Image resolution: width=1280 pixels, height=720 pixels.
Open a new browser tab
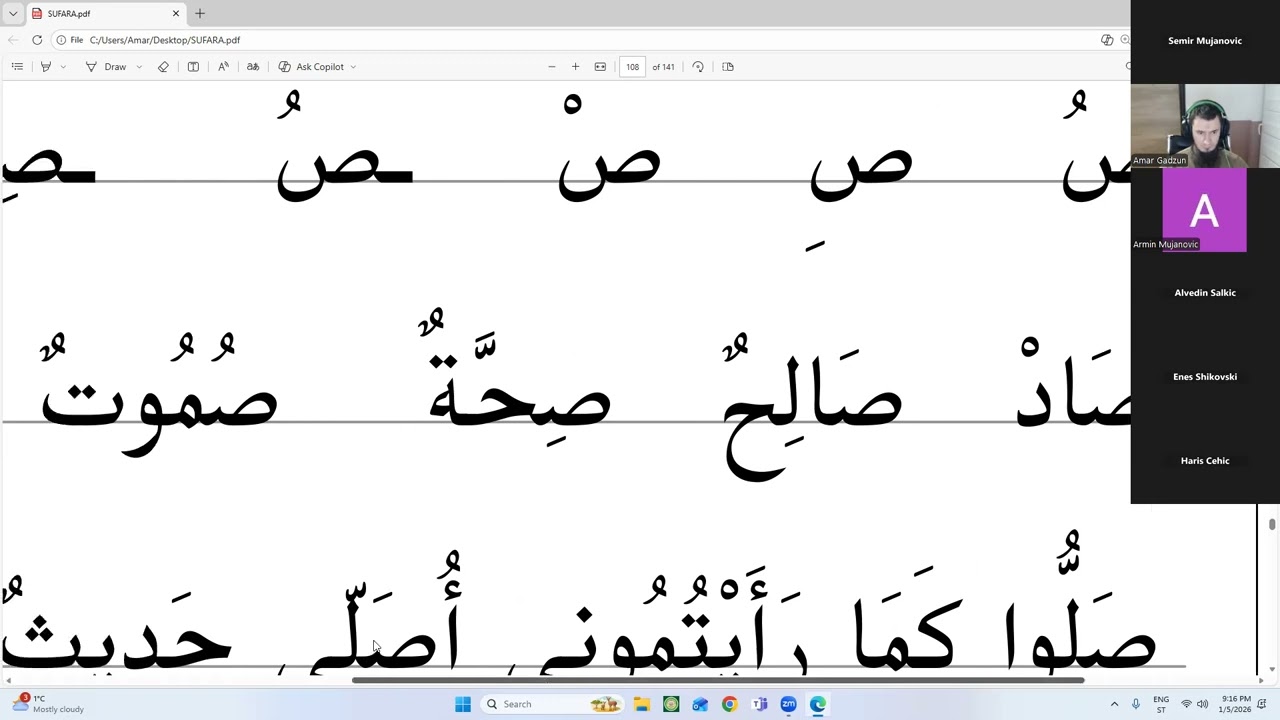(200, 13)
